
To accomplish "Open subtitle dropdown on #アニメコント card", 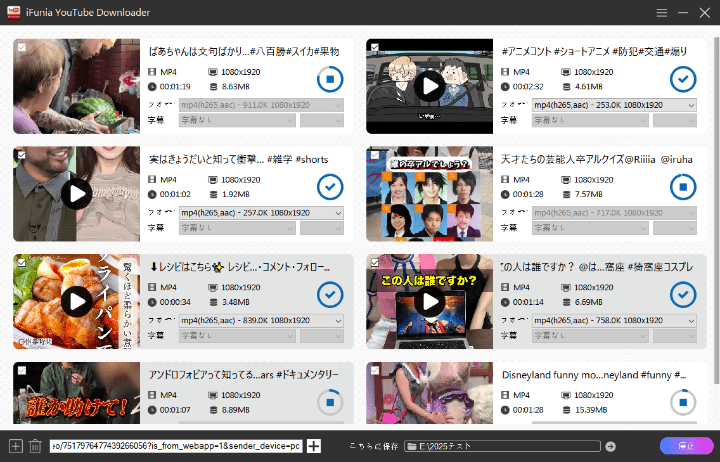I will pos(590,120).
